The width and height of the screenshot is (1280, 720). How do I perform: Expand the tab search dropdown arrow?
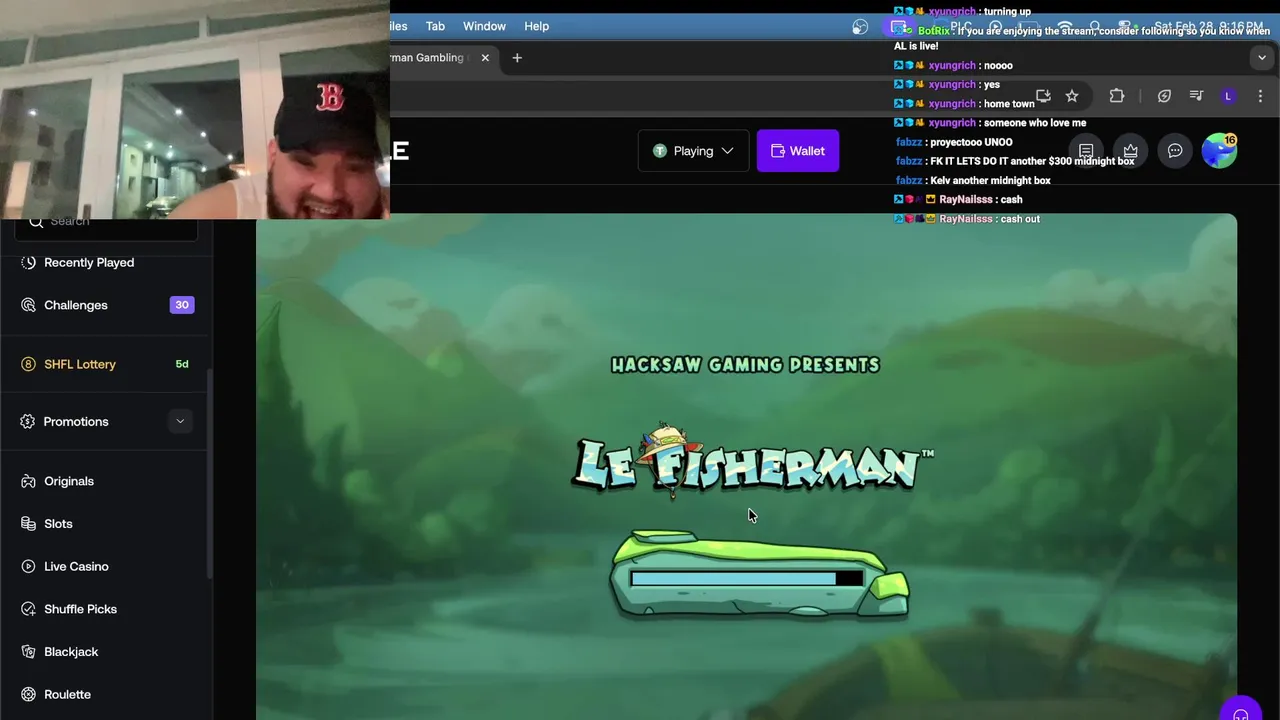pyautogui.click(x=1261, y=58)
